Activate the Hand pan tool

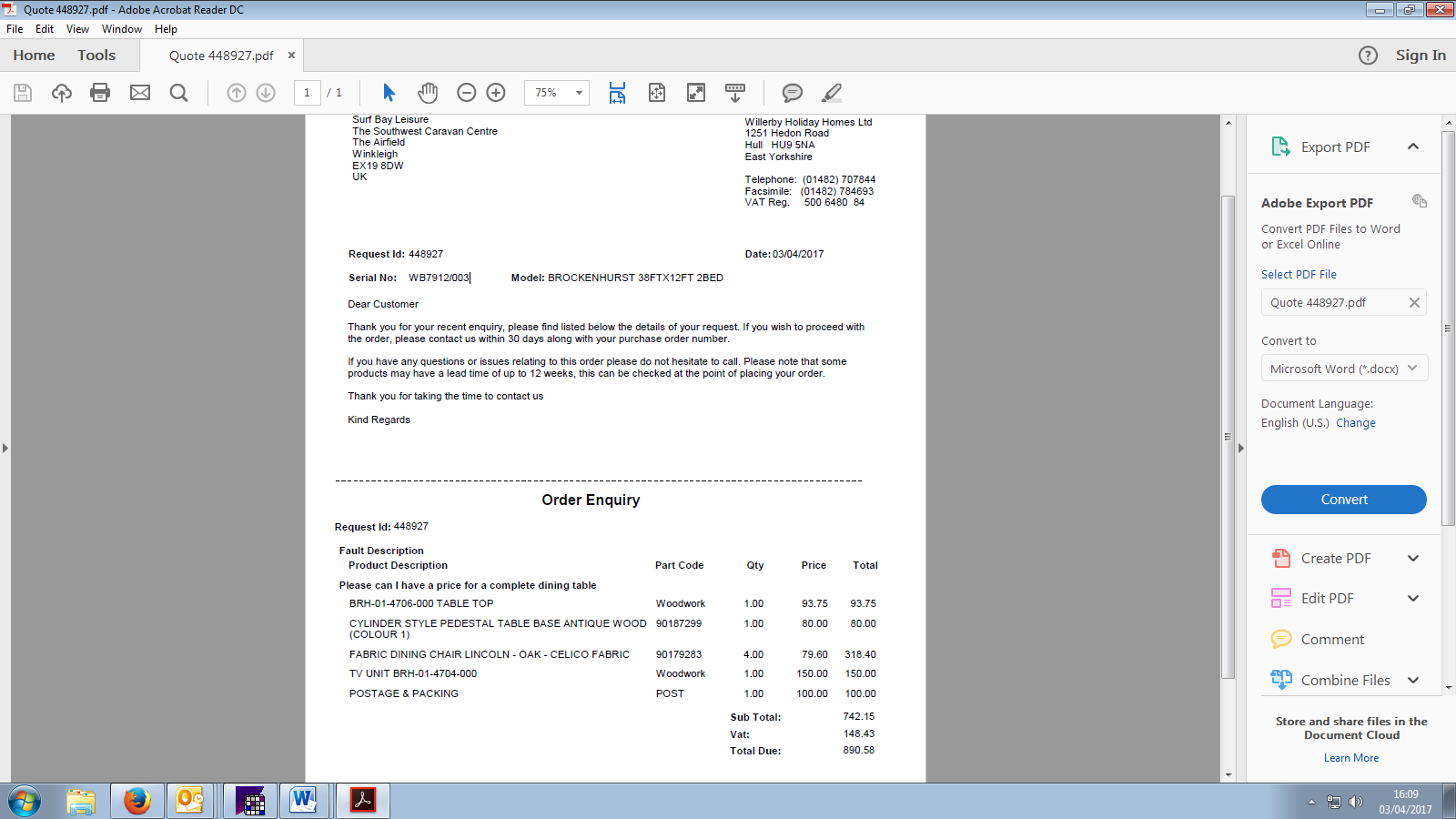pos(428,93)
